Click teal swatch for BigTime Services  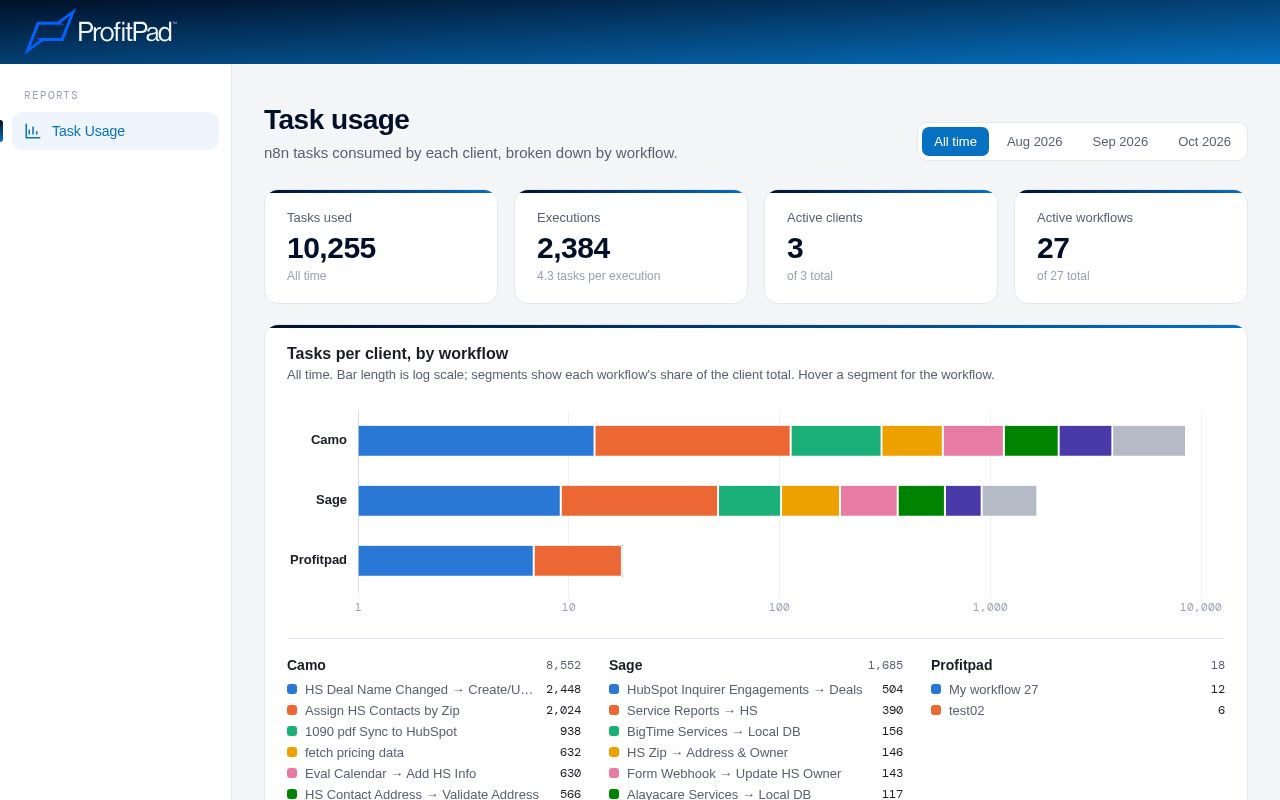point(614,731)
